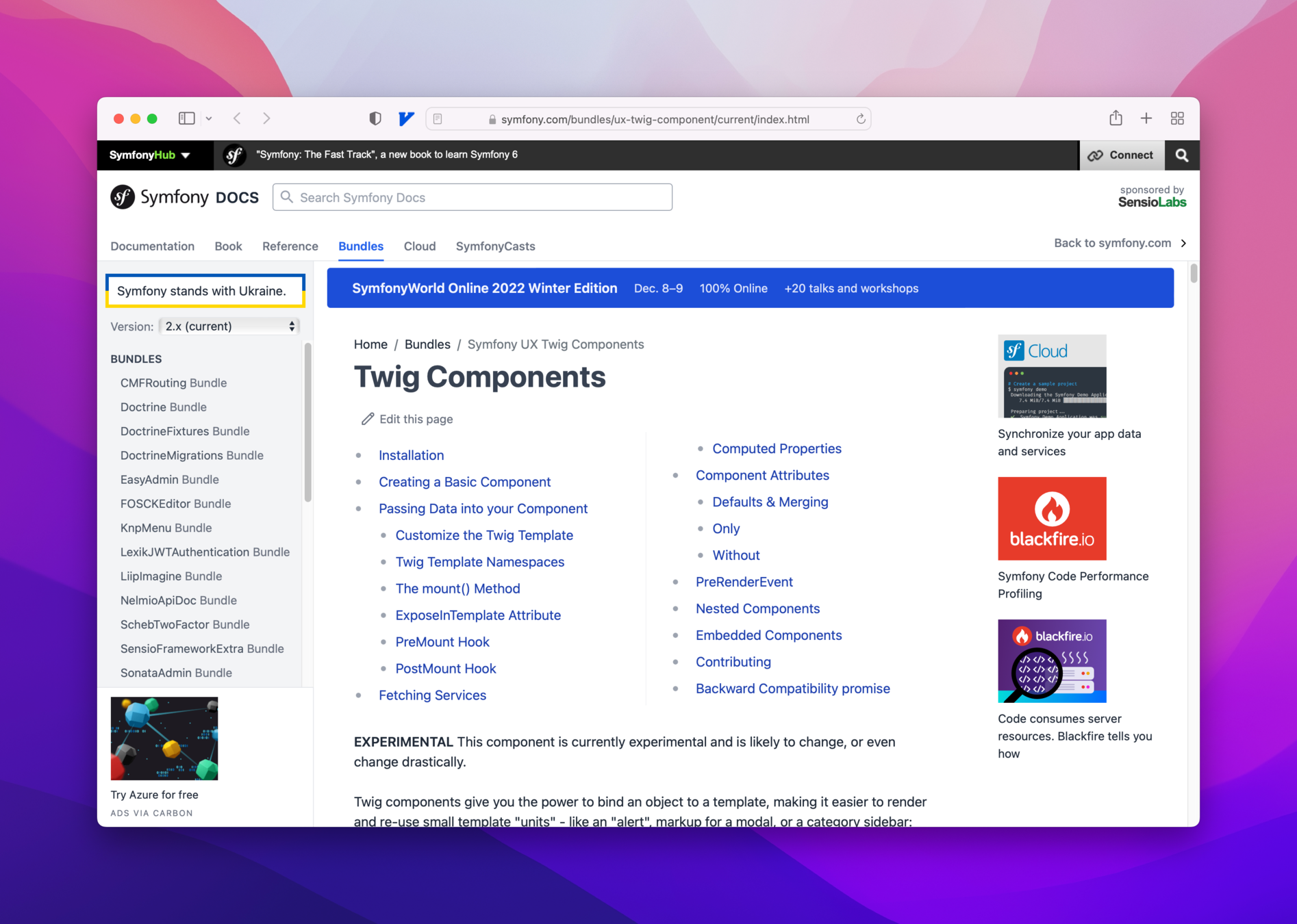Jump to Backward Compatibility promise
Image resolution: width=1297 pixels, height=924 pixels.
pos(793,689)
